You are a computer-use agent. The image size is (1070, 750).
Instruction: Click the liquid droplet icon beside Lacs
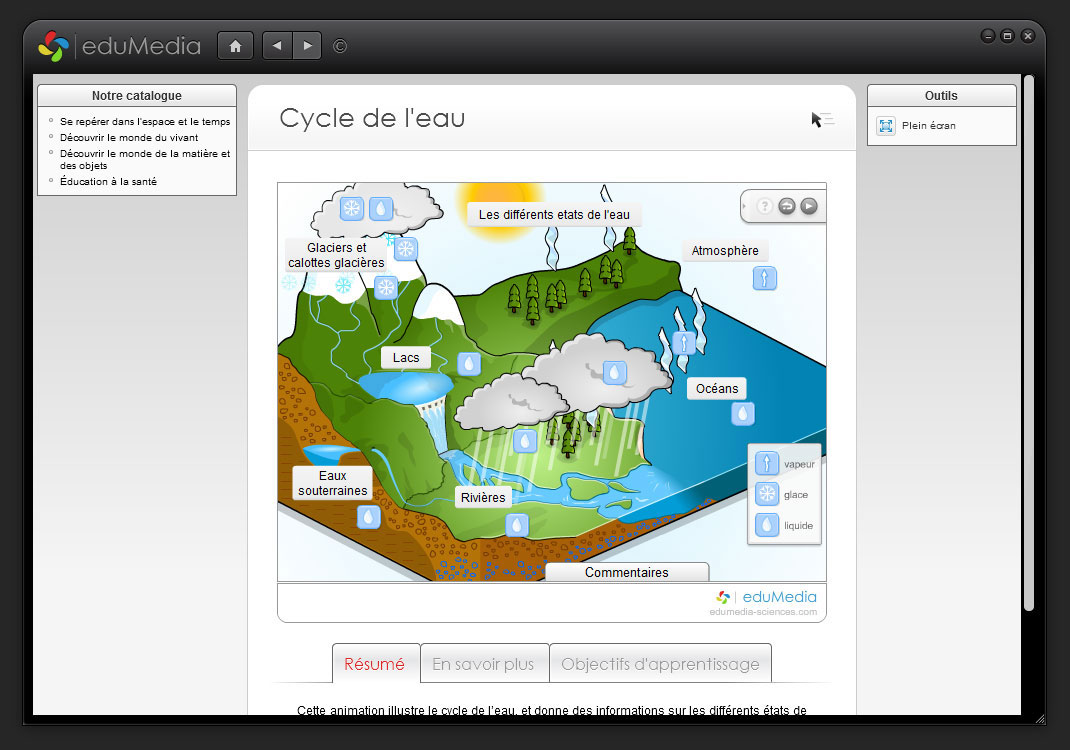pos(469,364)
